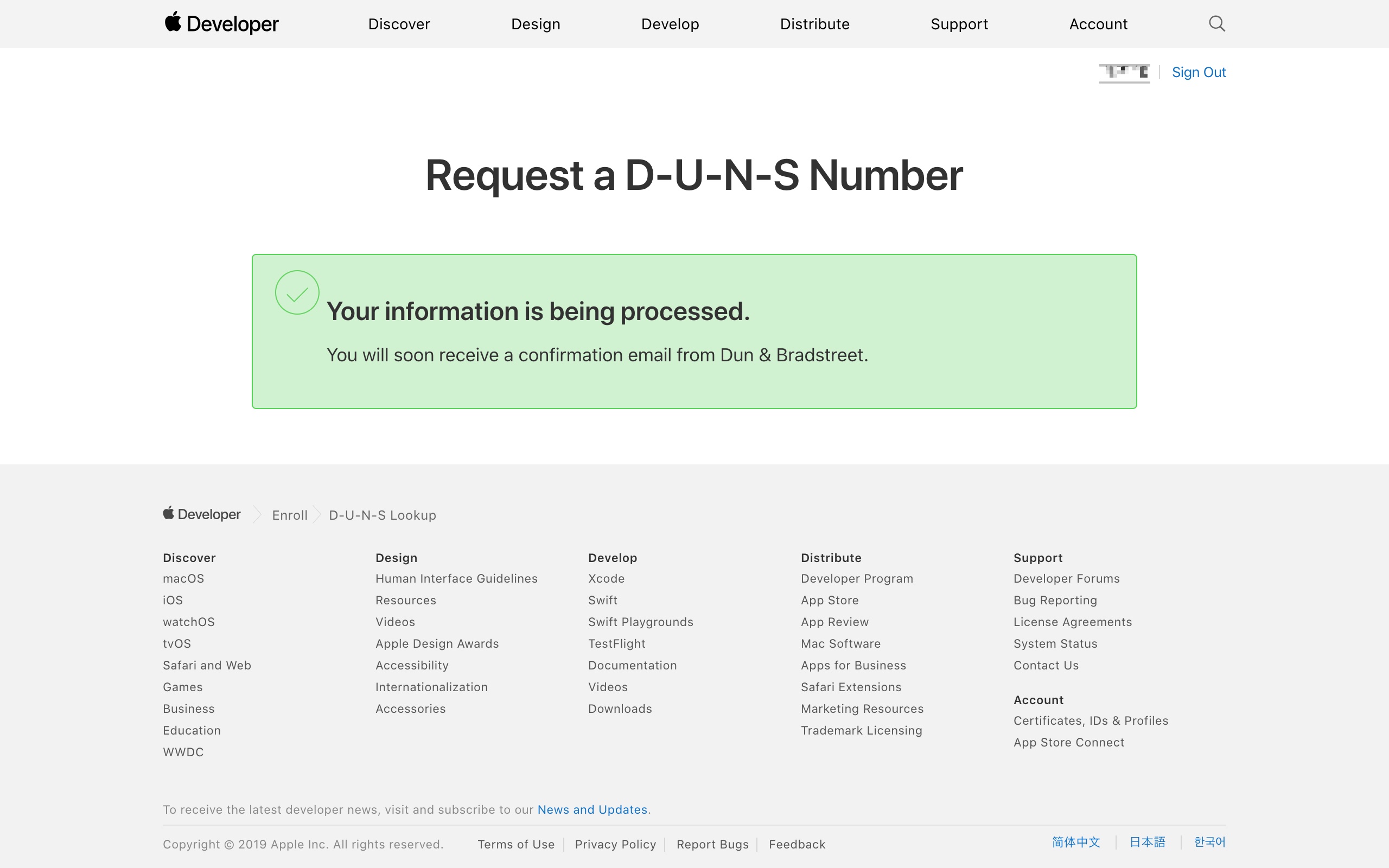Open macOS footer link
This screenshot has width=1389, height=868.
click(x=184, y=579)
